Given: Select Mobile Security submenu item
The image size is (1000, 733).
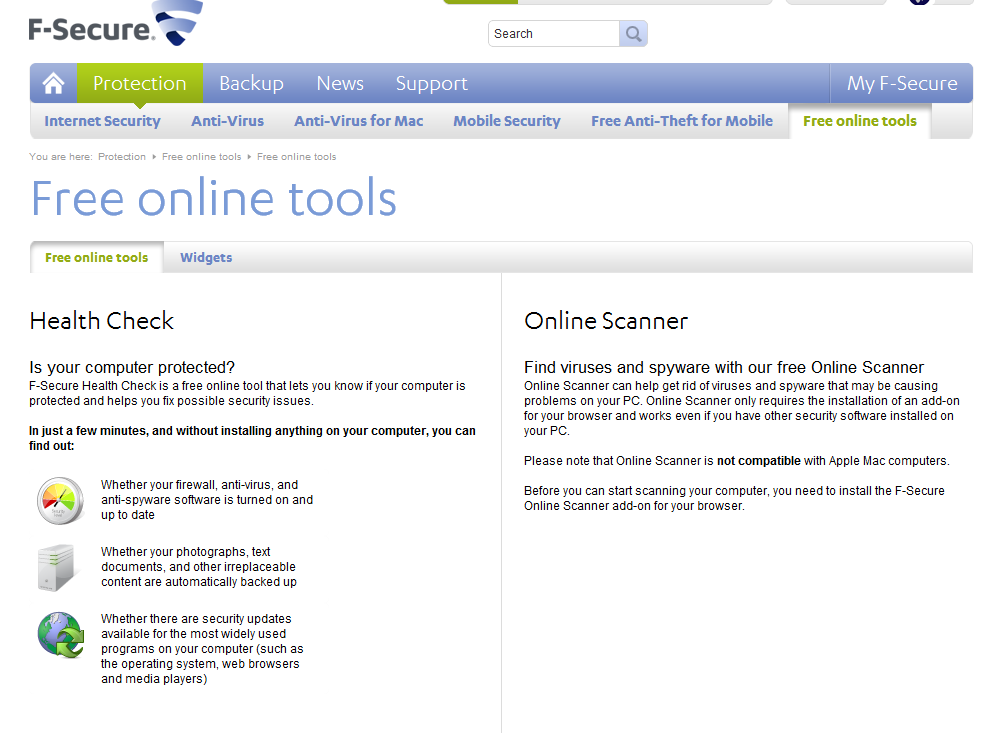Looking at the screenshot, I should [x=507, y=121].
